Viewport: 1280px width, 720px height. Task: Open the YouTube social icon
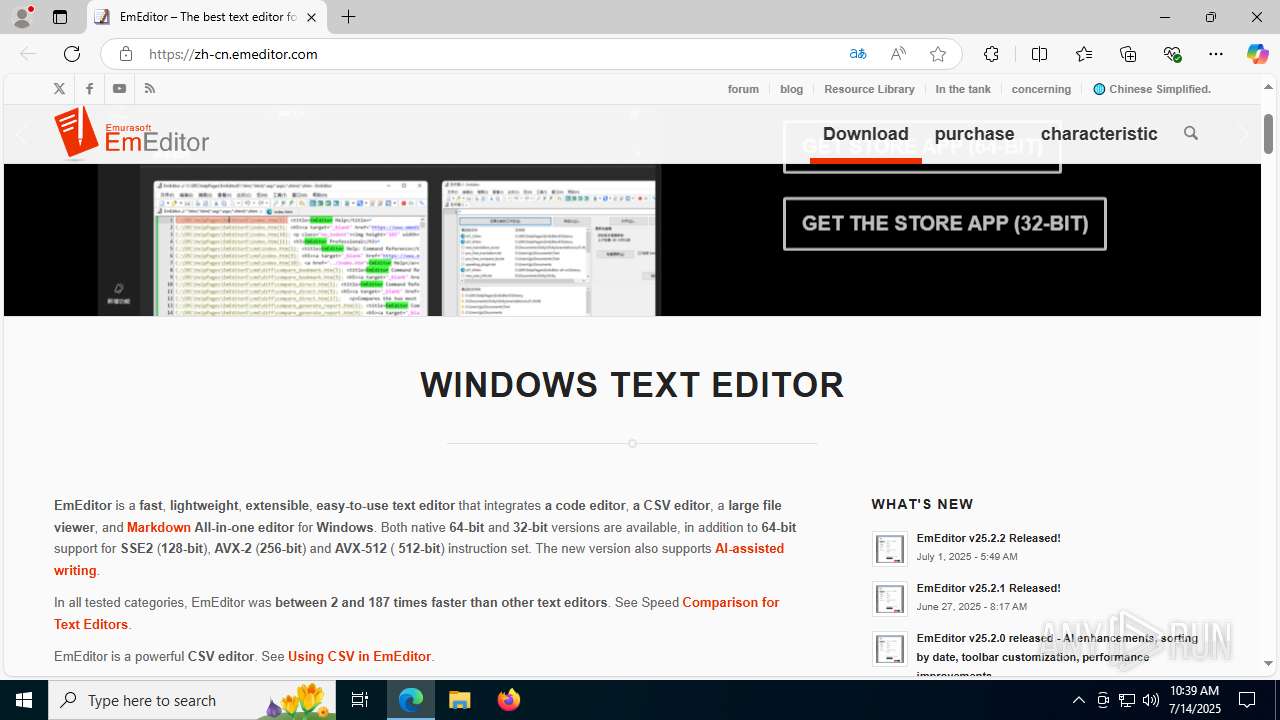pyautogui.click(x=119, y=89)
